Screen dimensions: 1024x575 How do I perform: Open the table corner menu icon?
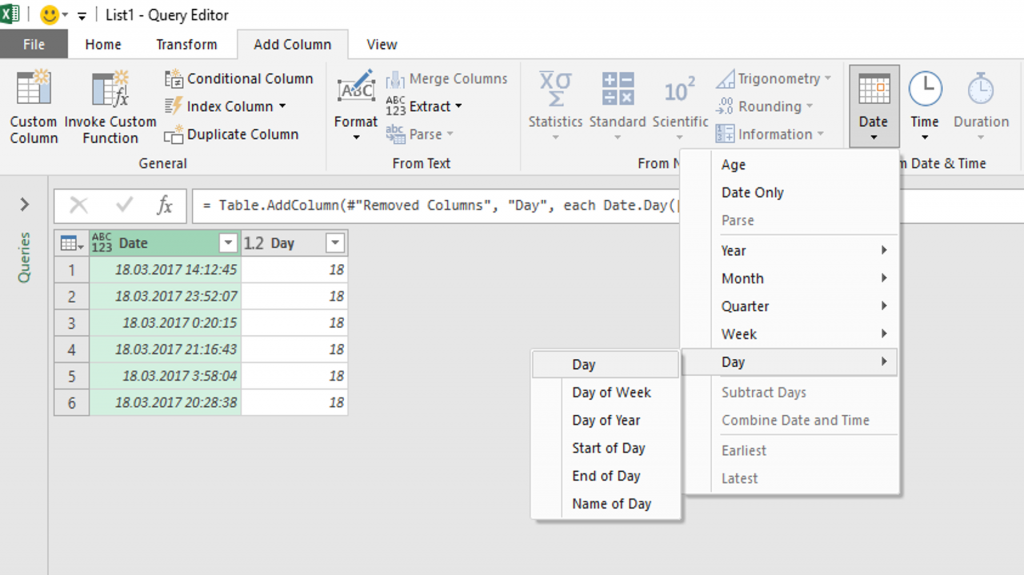pyautogui.click(x=71, y=243)
